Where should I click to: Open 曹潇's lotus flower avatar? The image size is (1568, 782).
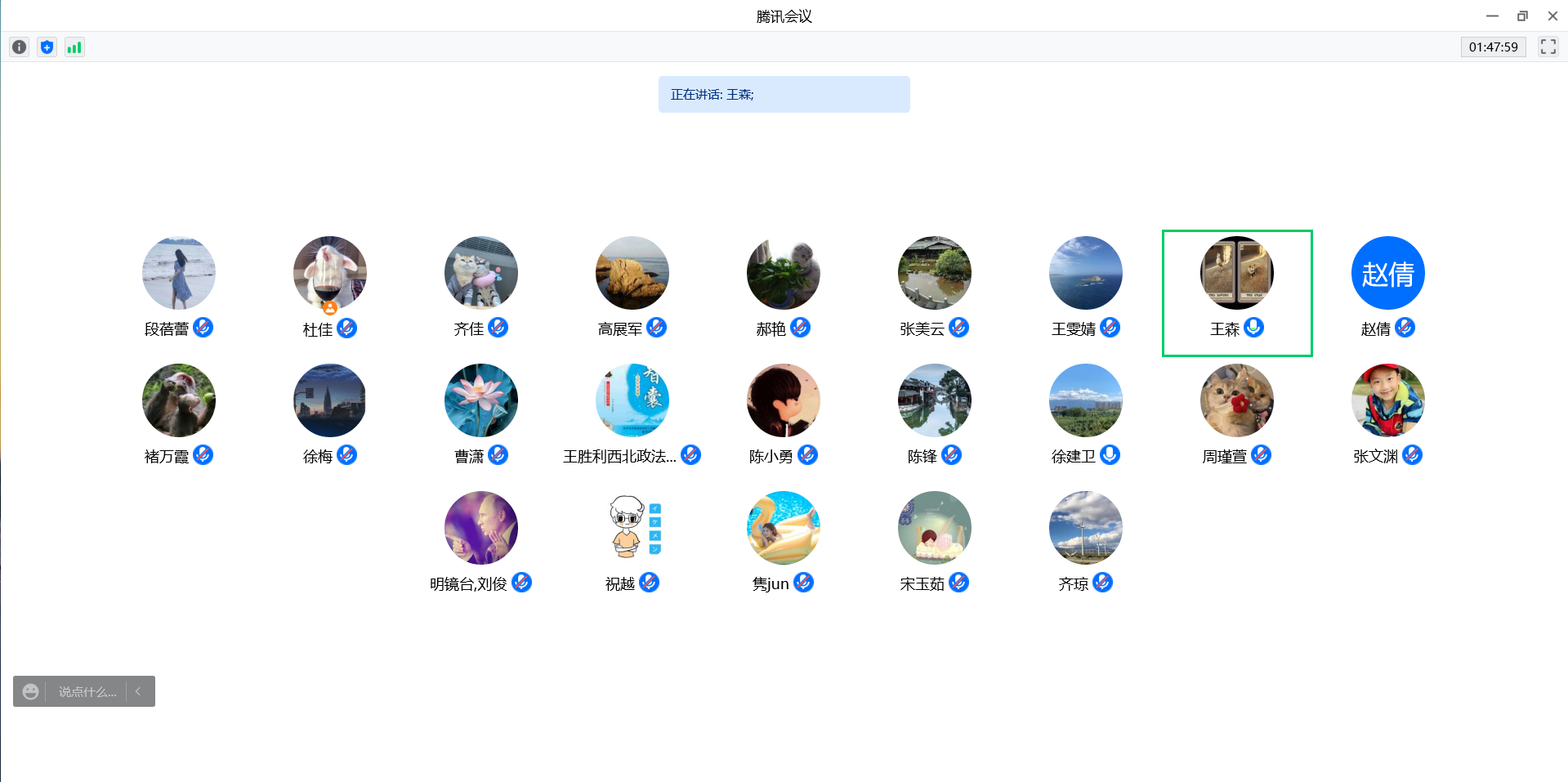[x=480, y=400]
